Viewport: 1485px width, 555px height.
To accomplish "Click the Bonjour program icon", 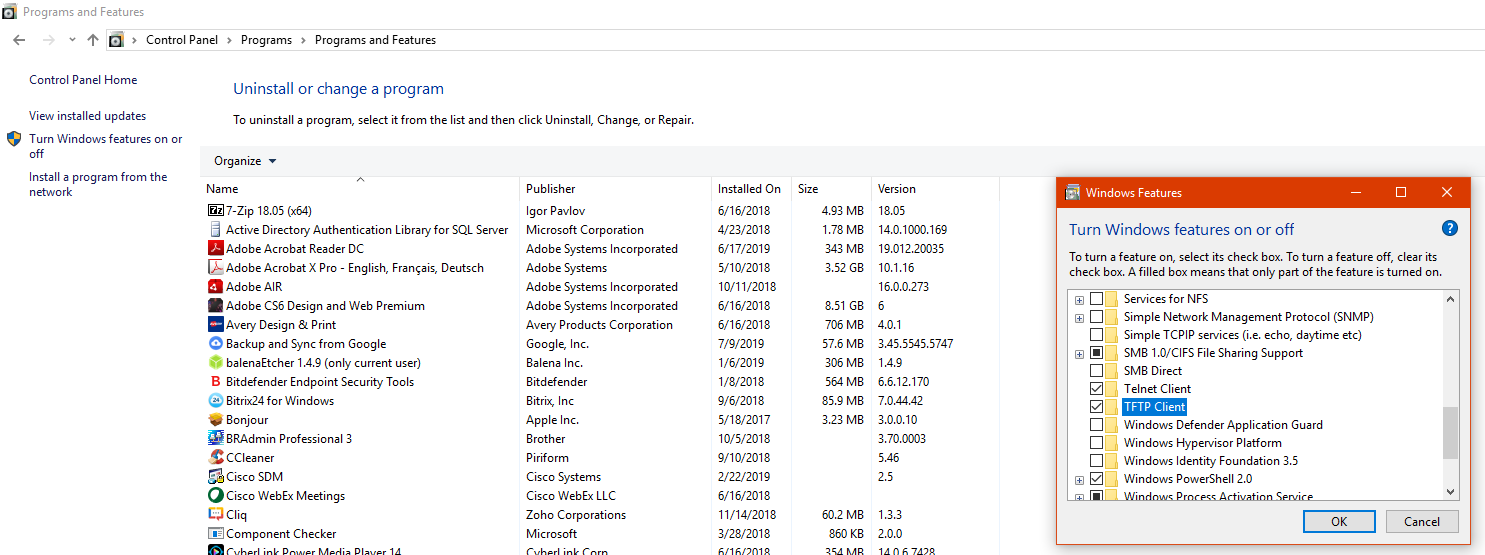I will pos(215,420).
